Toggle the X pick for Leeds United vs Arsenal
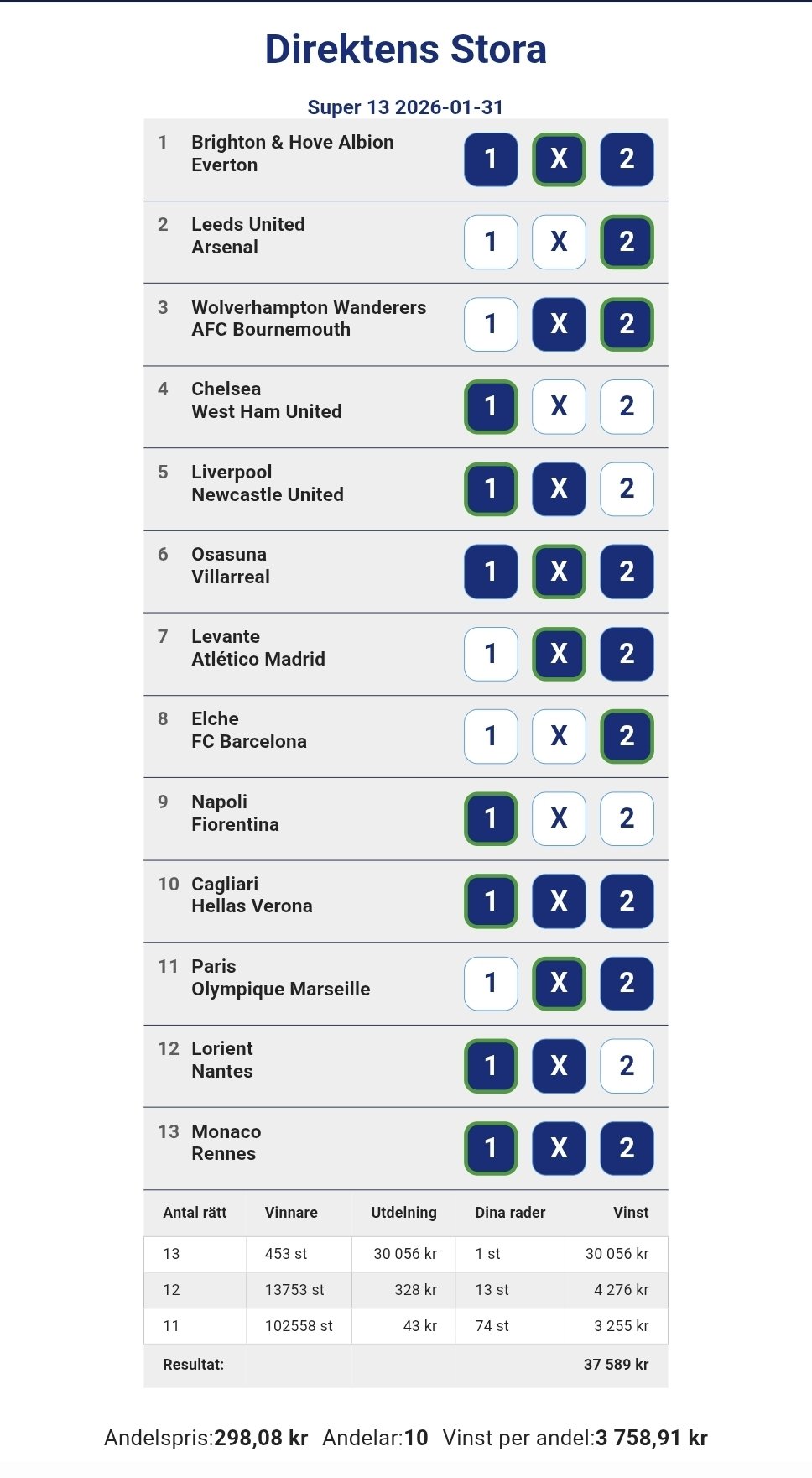Screen dimensions: 812x1478 559,242
